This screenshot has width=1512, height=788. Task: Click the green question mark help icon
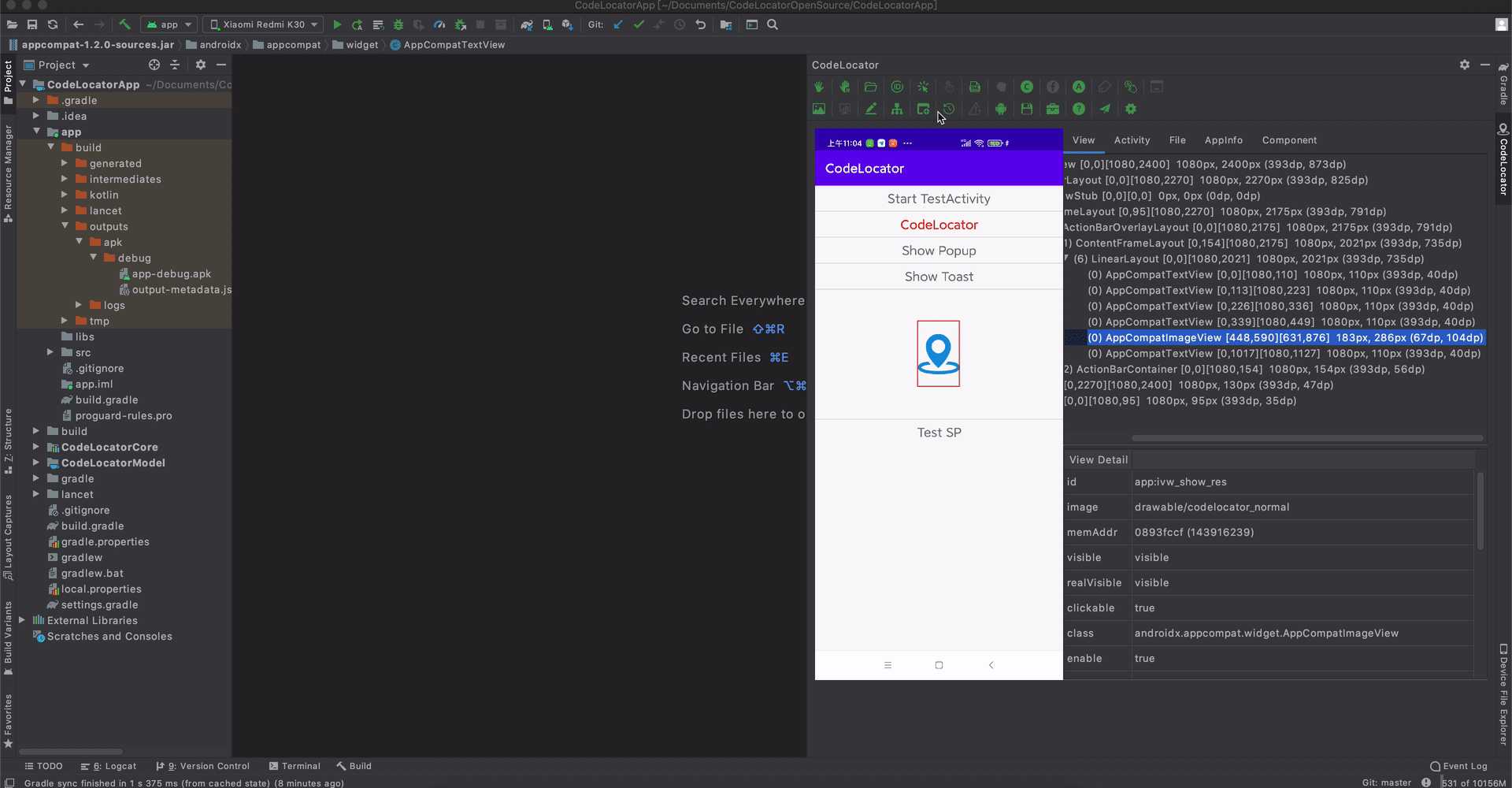[1079, 110]
